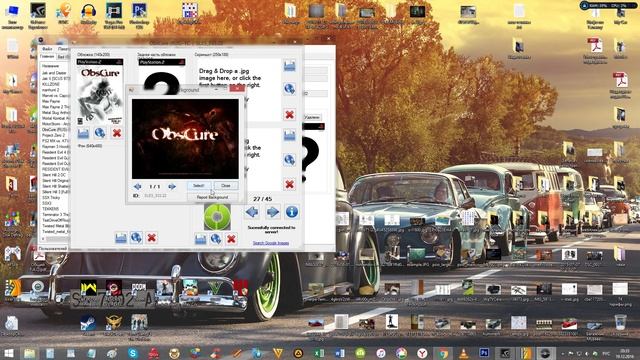Open the Search Google Images link
This screenshot has height=360, width=640.
pos(271,243)
